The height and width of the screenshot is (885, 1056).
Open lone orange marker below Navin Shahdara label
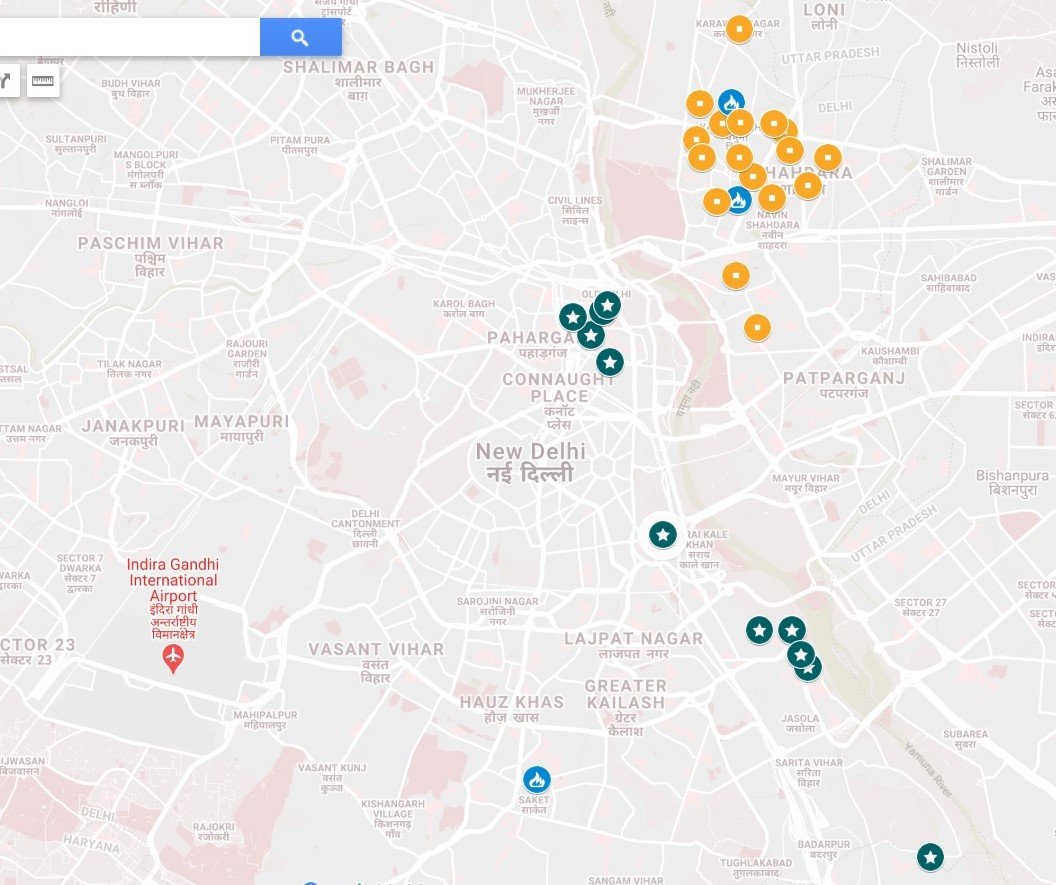pos(736,275)
